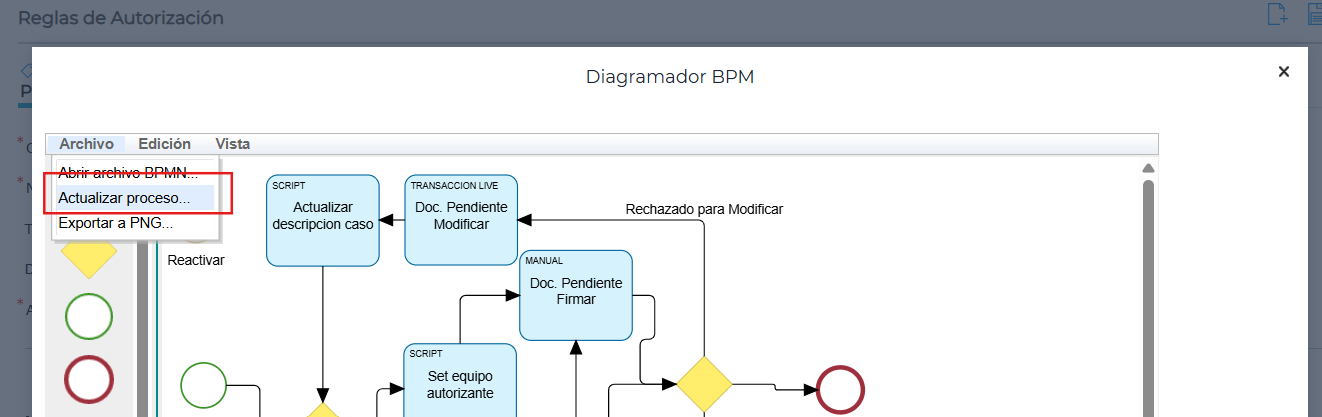Select the Actualizar descripcion caso script task
Image resolution: width=1322 pixels, height=417 pixels.
323,221
